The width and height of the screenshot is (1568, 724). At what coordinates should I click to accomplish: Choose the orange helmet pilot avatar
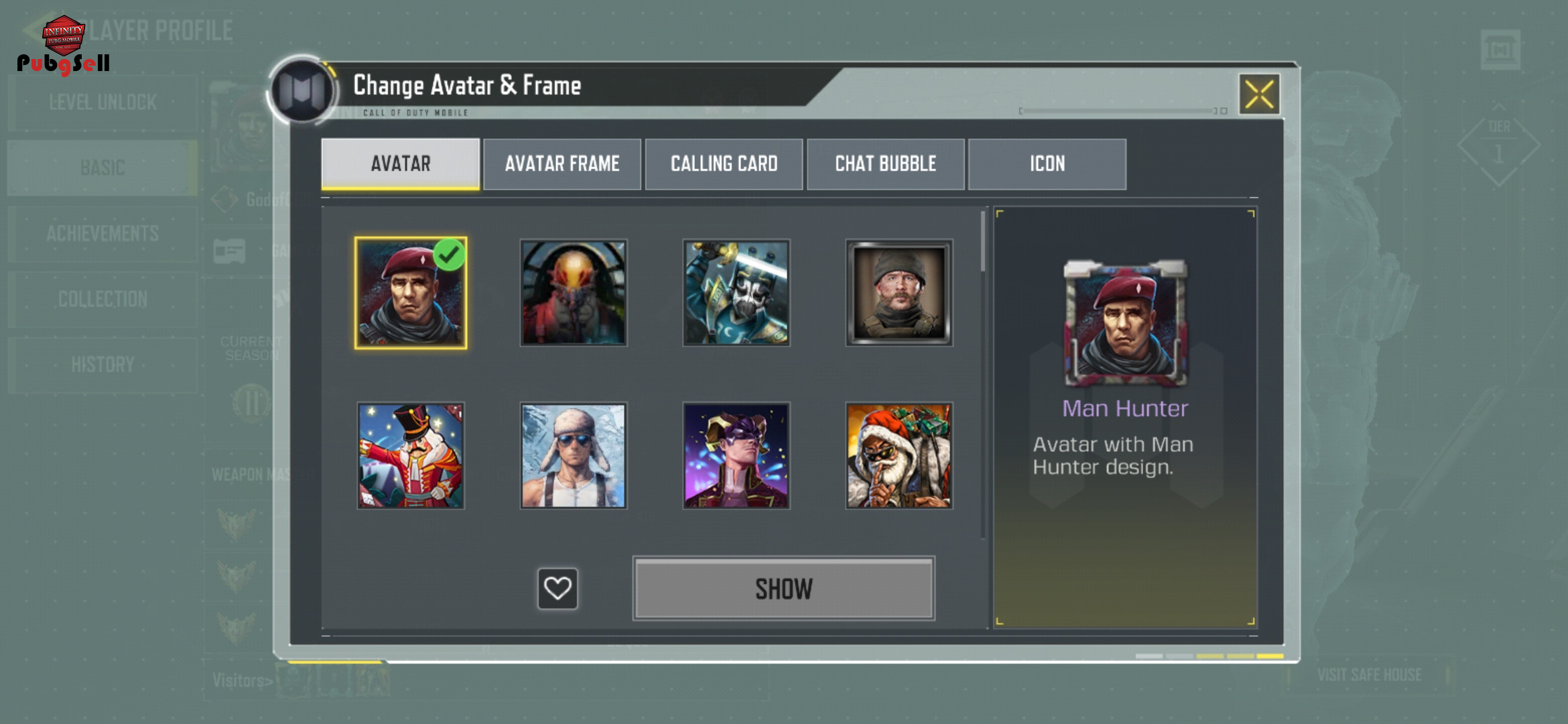coord(574,293)
